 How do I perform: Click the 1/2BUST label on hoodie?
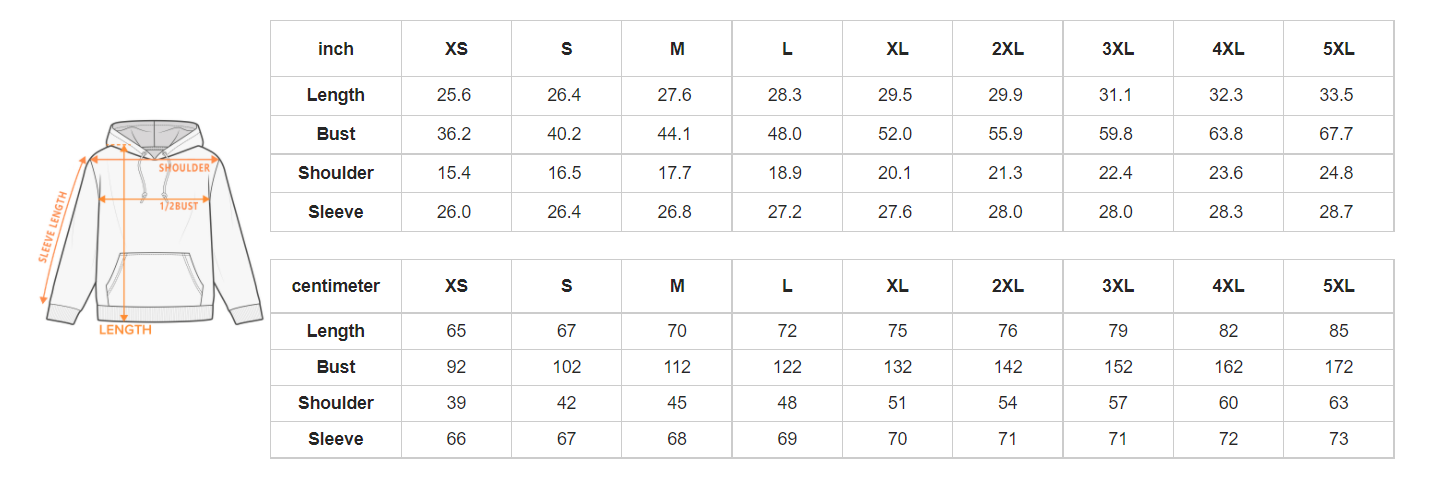coord(179,206)
